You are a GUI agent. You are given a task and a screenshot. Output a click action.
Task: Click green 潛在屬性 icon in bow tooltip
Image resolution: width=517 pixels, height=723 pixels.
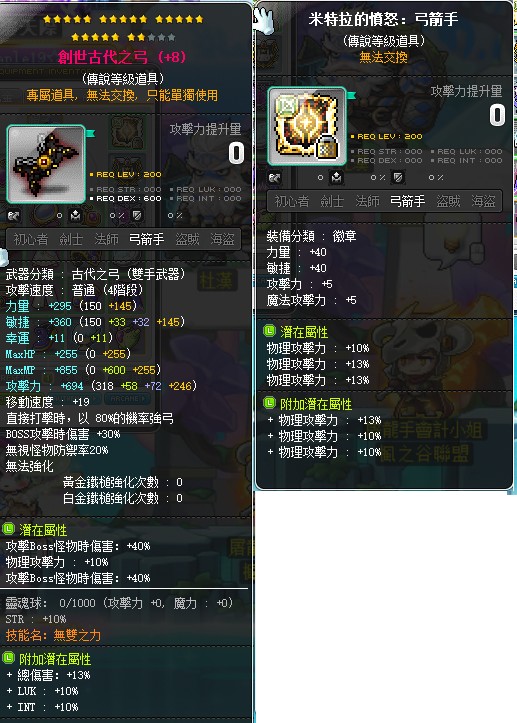click(8, 529)
